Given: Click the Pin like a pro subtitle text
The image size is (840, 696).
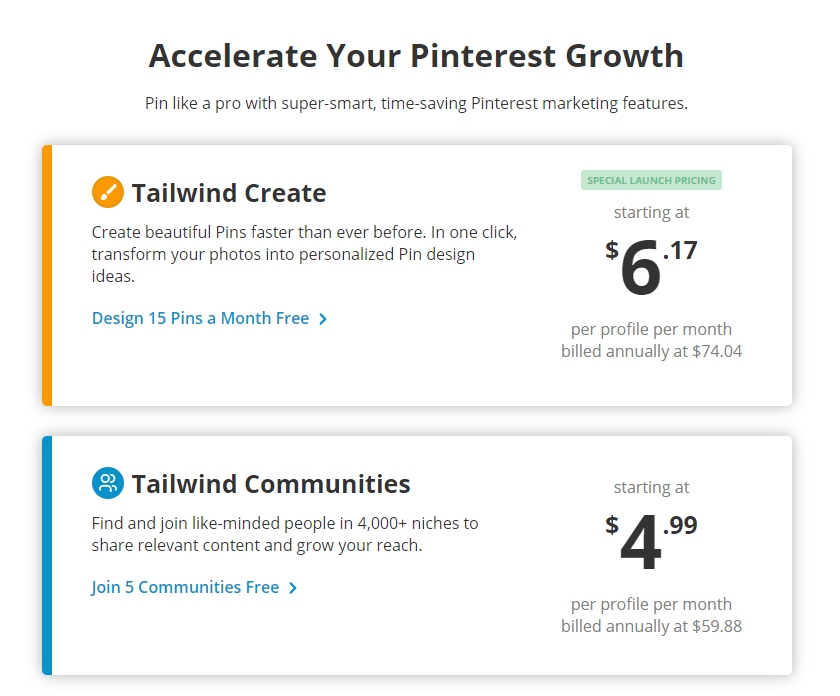Looking at the screenshot, I should (x=416, y=103).
